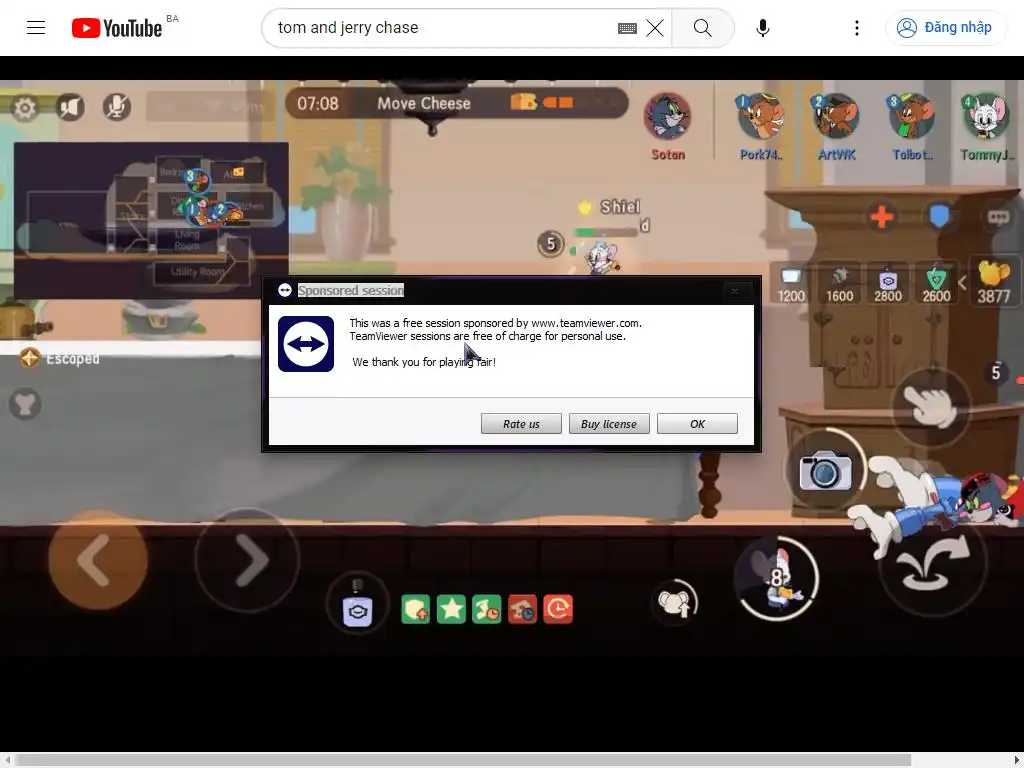
Task: Buy the green item priced 2600
Action: pyautogui.click(x=936, y=284)
